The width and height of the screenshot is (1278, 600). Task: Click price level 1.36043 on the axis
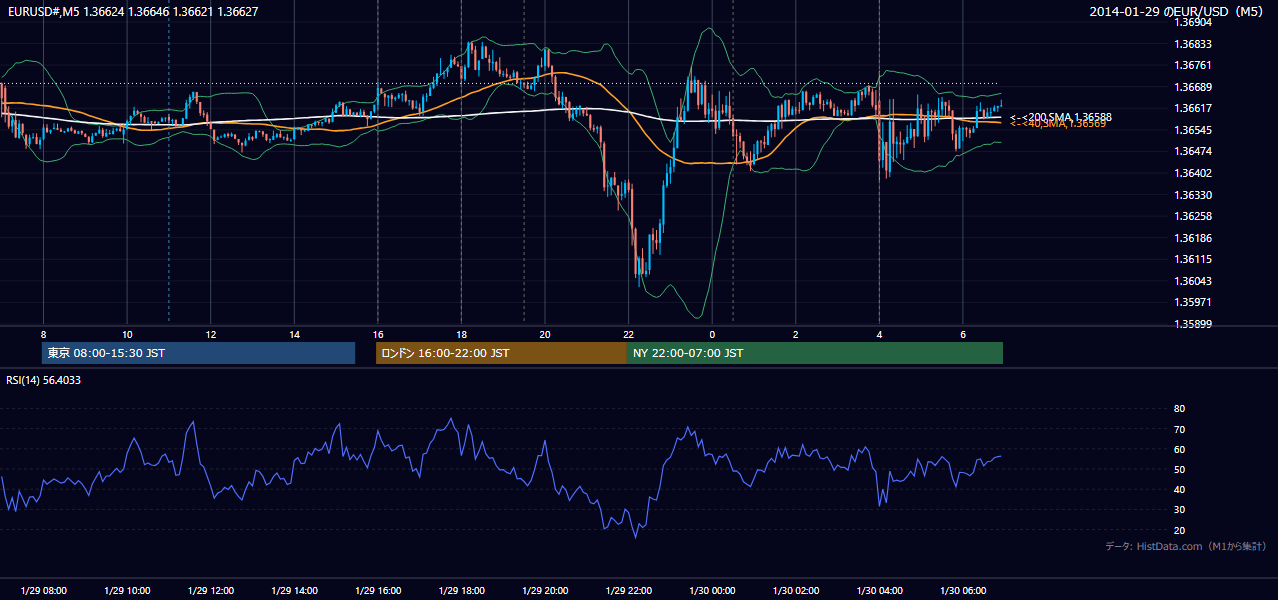point(1192,281)
